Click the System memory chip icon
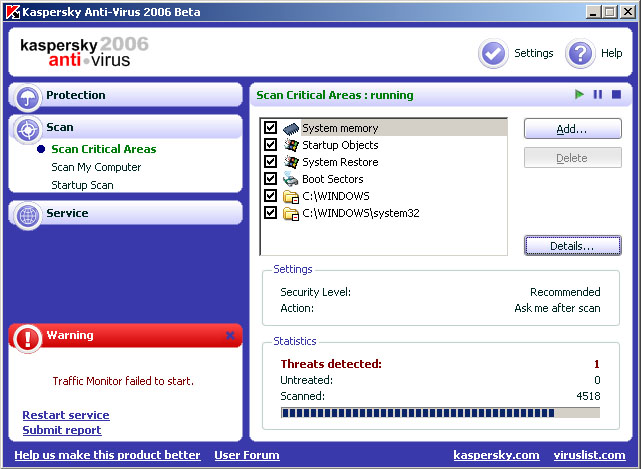 pos(291,128)
